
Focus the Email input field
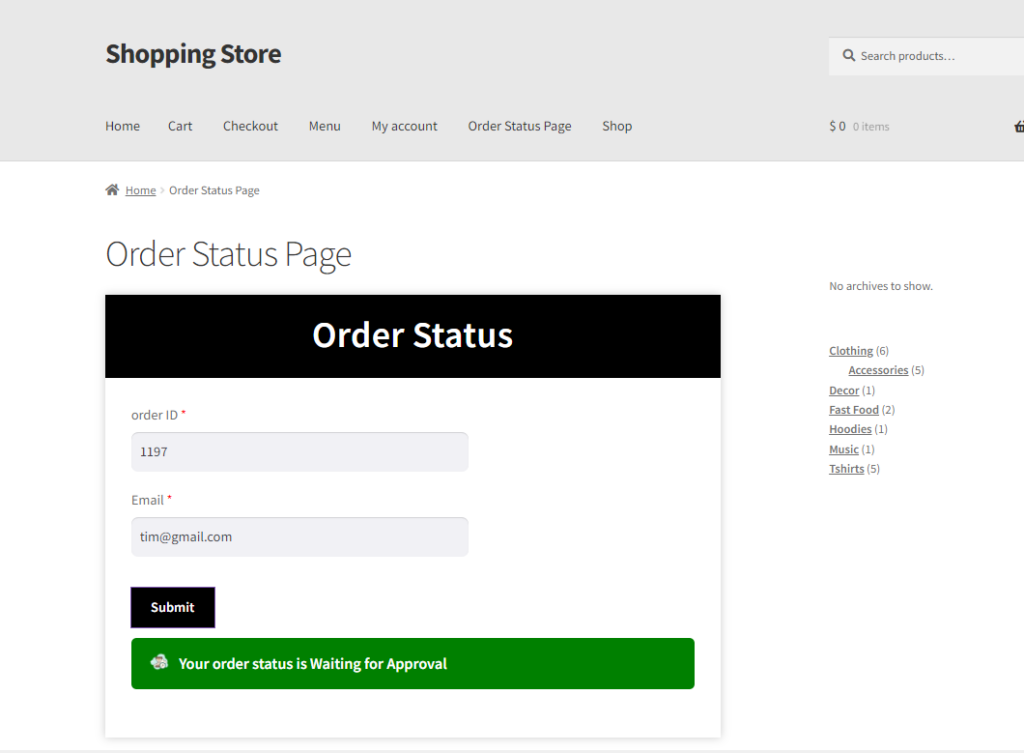300,537
